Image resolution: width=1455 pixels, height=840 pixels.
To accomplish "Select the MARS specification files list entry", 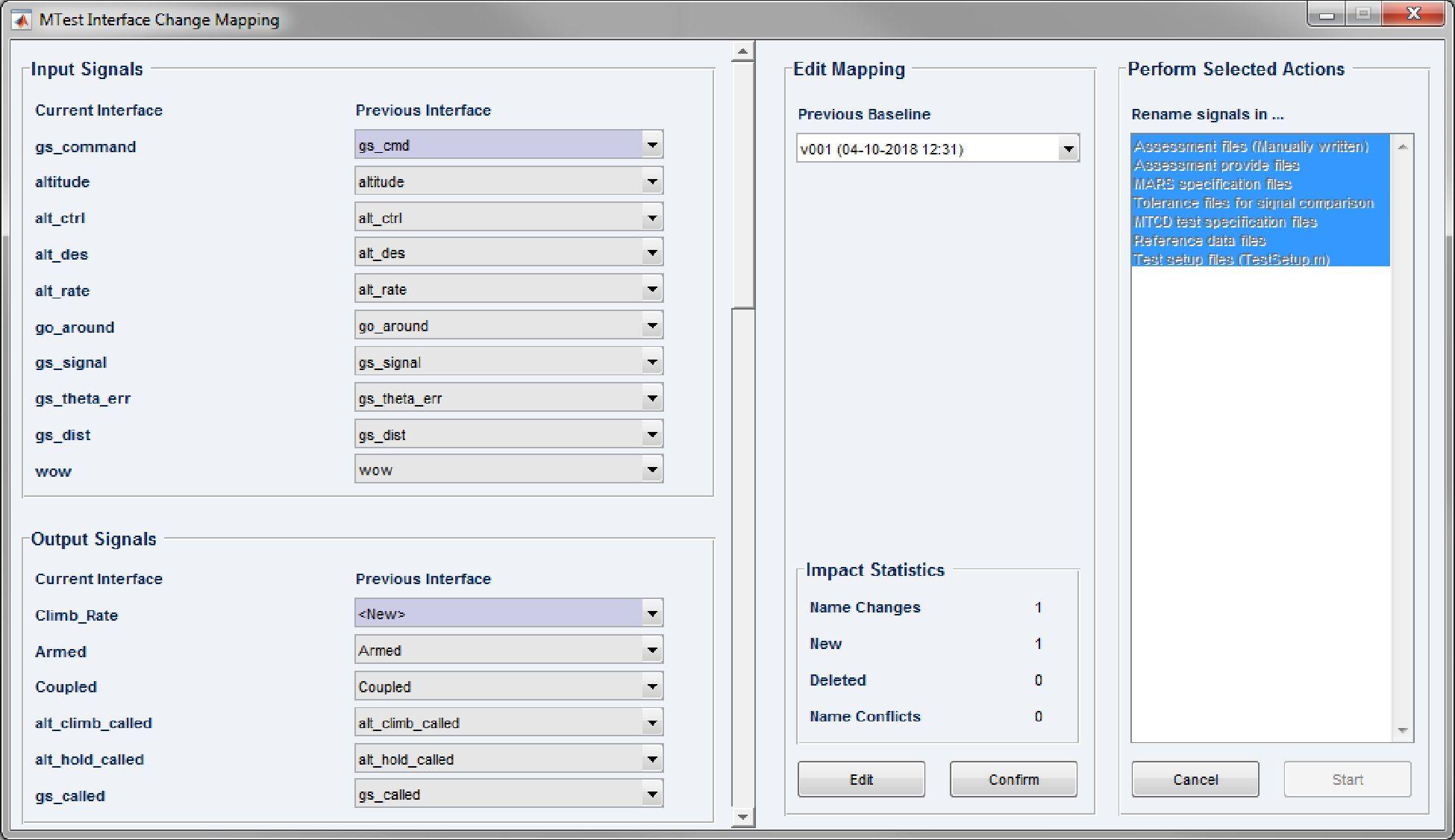I will pos(1213,184).
